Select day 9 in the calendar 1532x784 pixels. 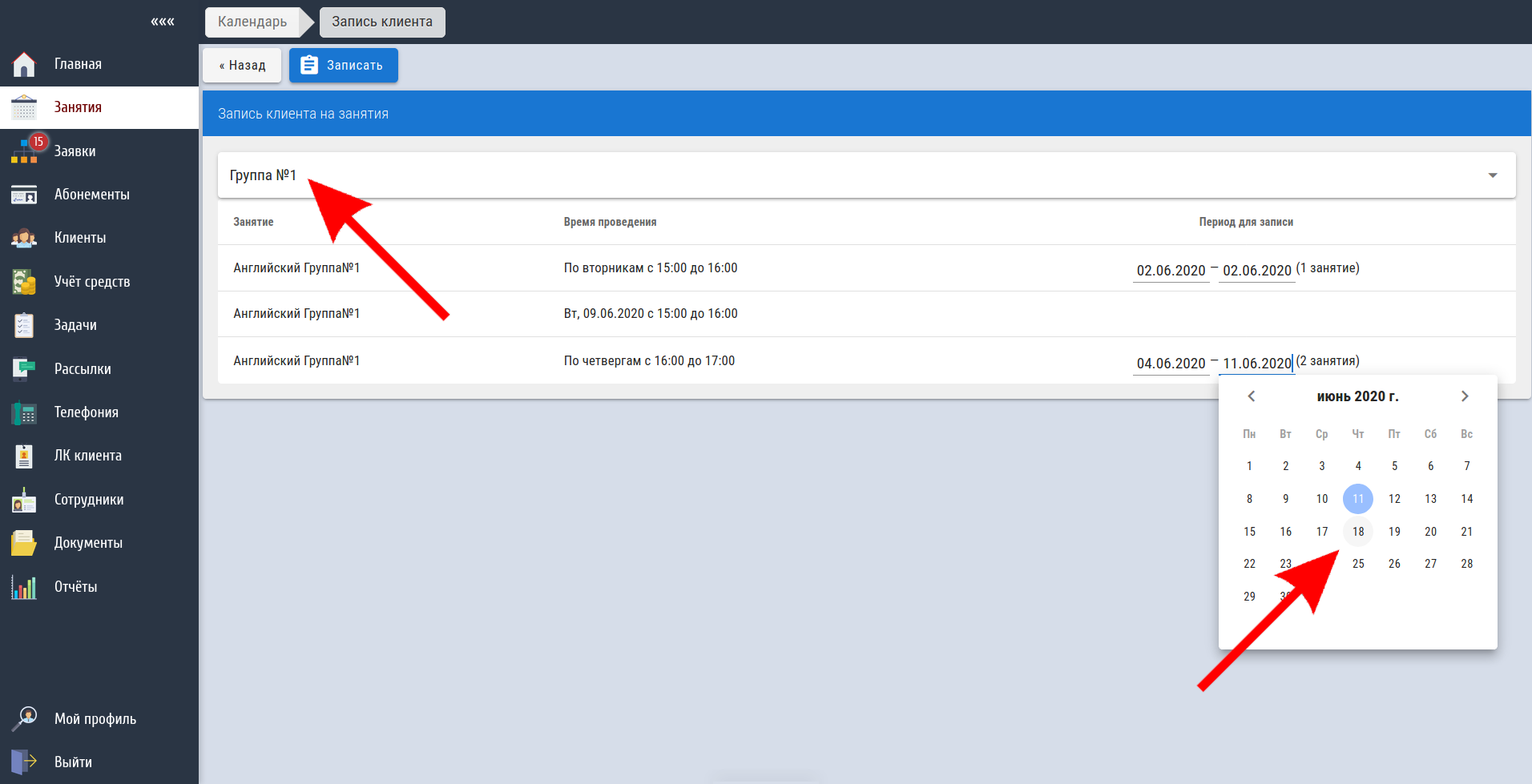(x=1286, y=499)
